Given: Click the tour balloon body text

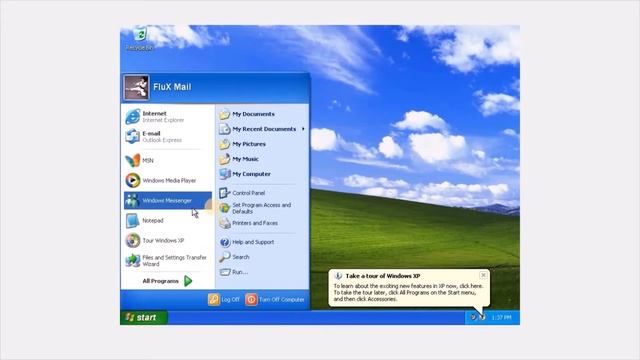Looking at the screenshot, I should pos(408,293).
